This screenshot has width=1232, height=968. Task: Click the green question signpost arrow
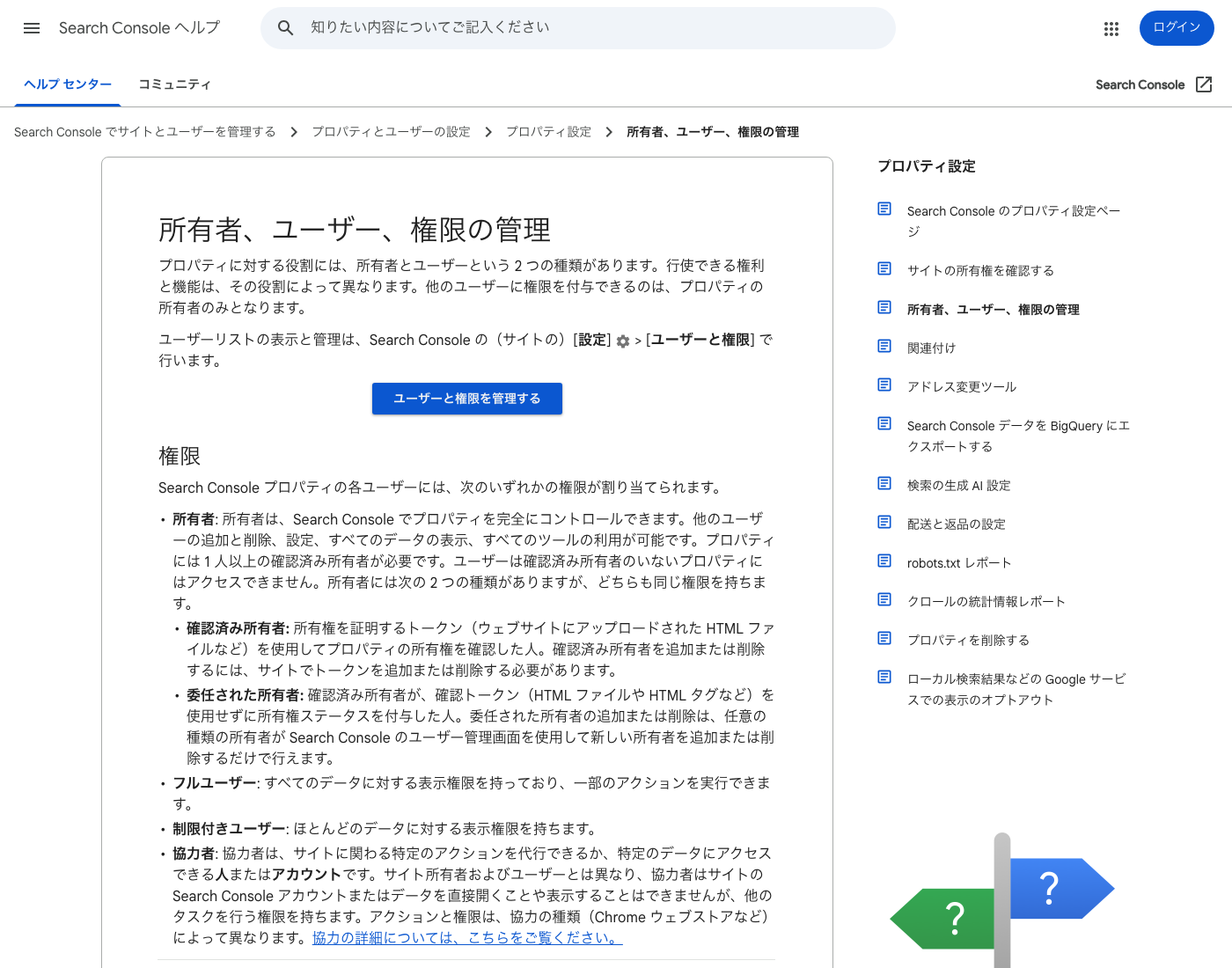[x=943, y=919]
